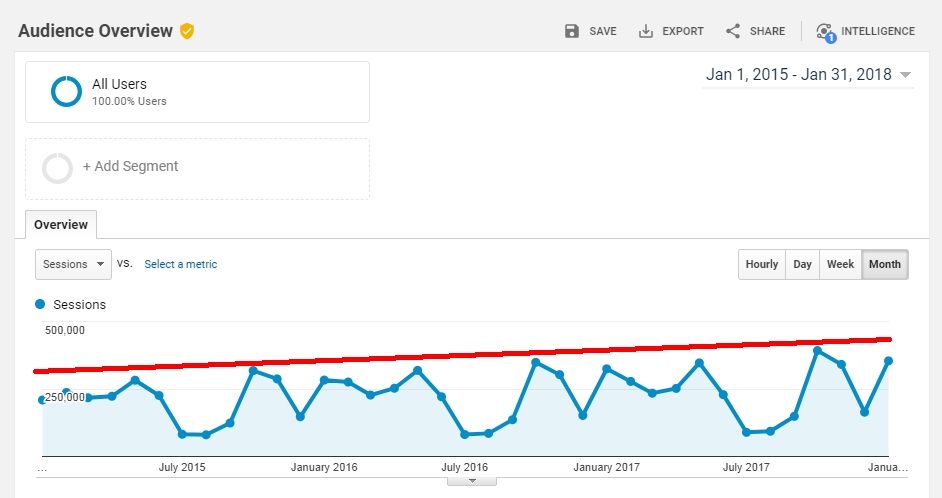
Task: Click the Export download icon
Action: 646,31
